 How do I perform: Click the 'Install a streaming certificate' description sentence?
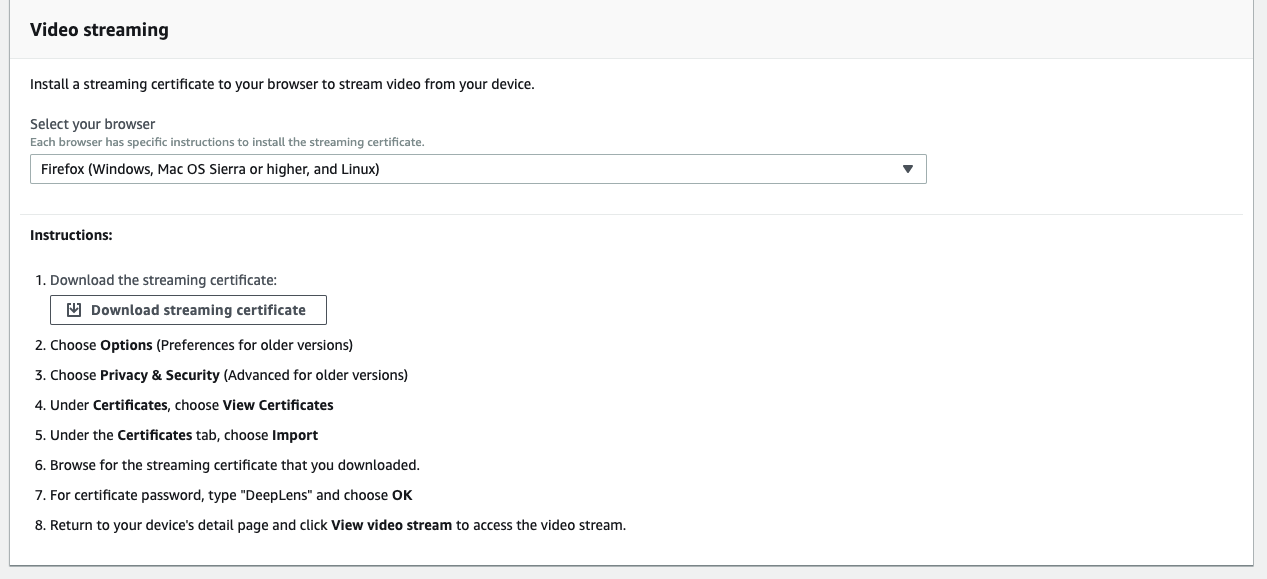point(282,84)
